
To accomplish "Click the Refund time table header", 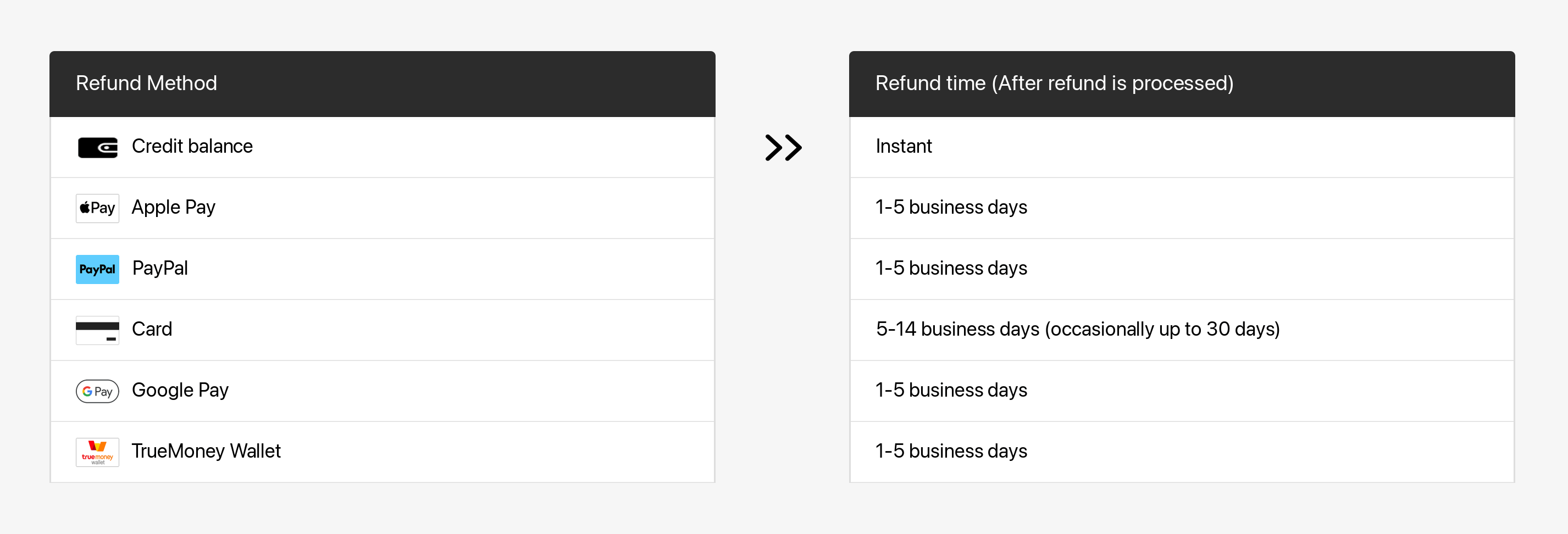I will pyautogui.click(x=1054, y=84).
